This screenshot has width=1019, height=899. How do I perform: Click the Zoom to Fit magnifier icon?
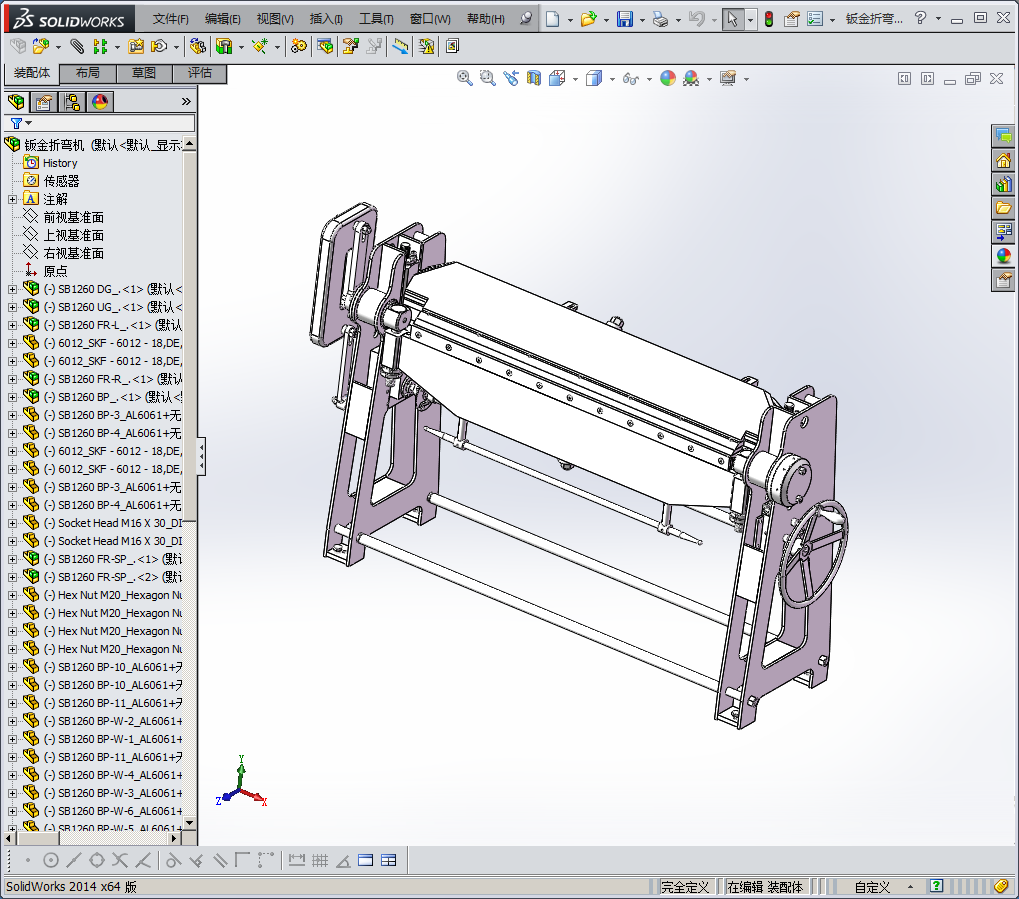465,78
